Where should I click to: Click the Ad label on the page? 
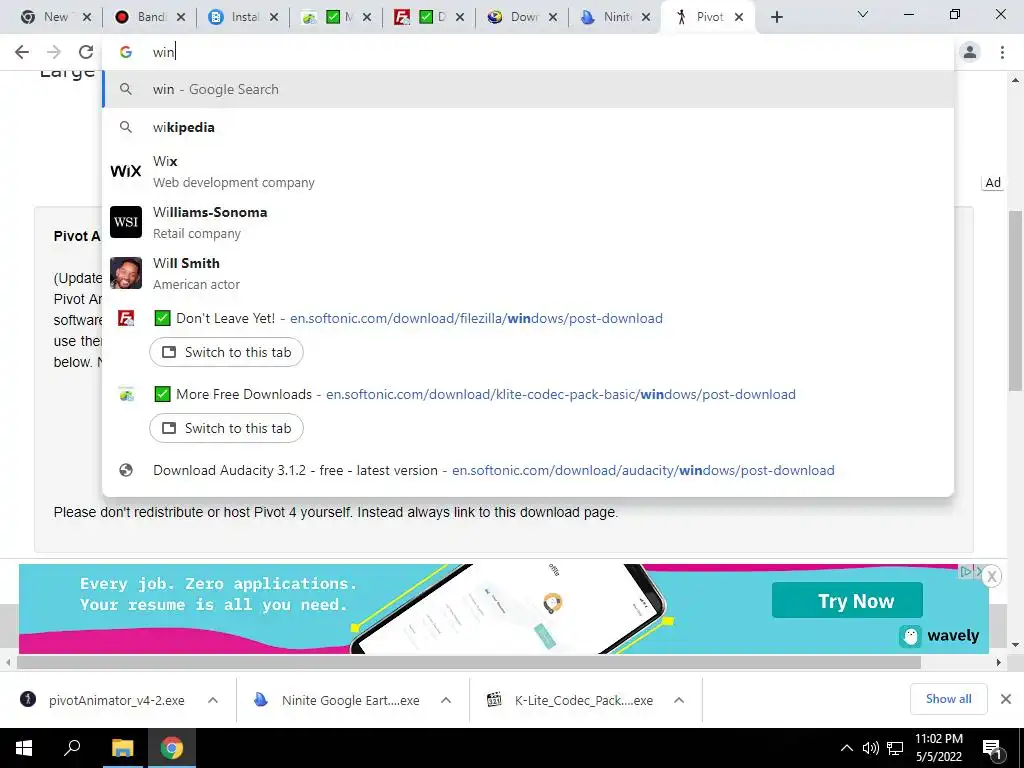(993, 183)
